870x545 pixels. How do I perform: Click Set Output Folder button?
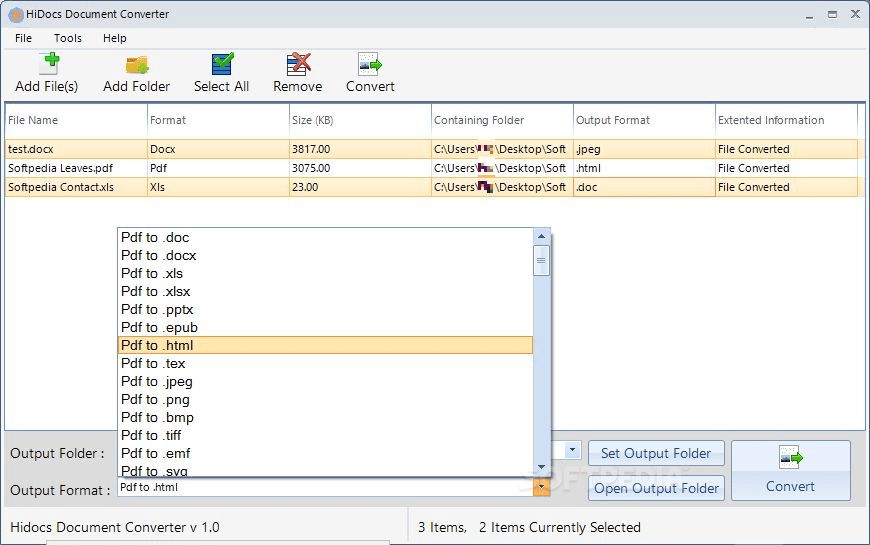click(656, 453)
